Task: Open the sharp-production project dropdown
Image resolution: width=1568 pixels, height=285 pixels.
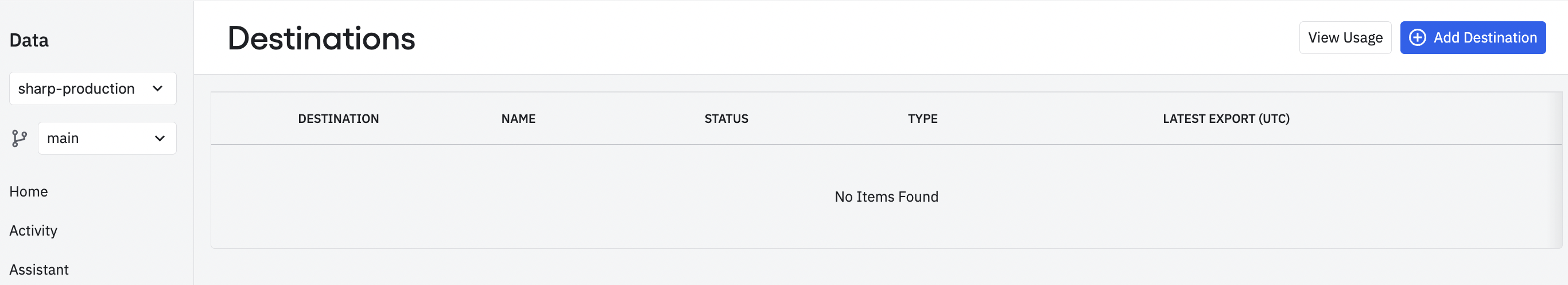Action: pyautogui.click(x=92, y=89)
